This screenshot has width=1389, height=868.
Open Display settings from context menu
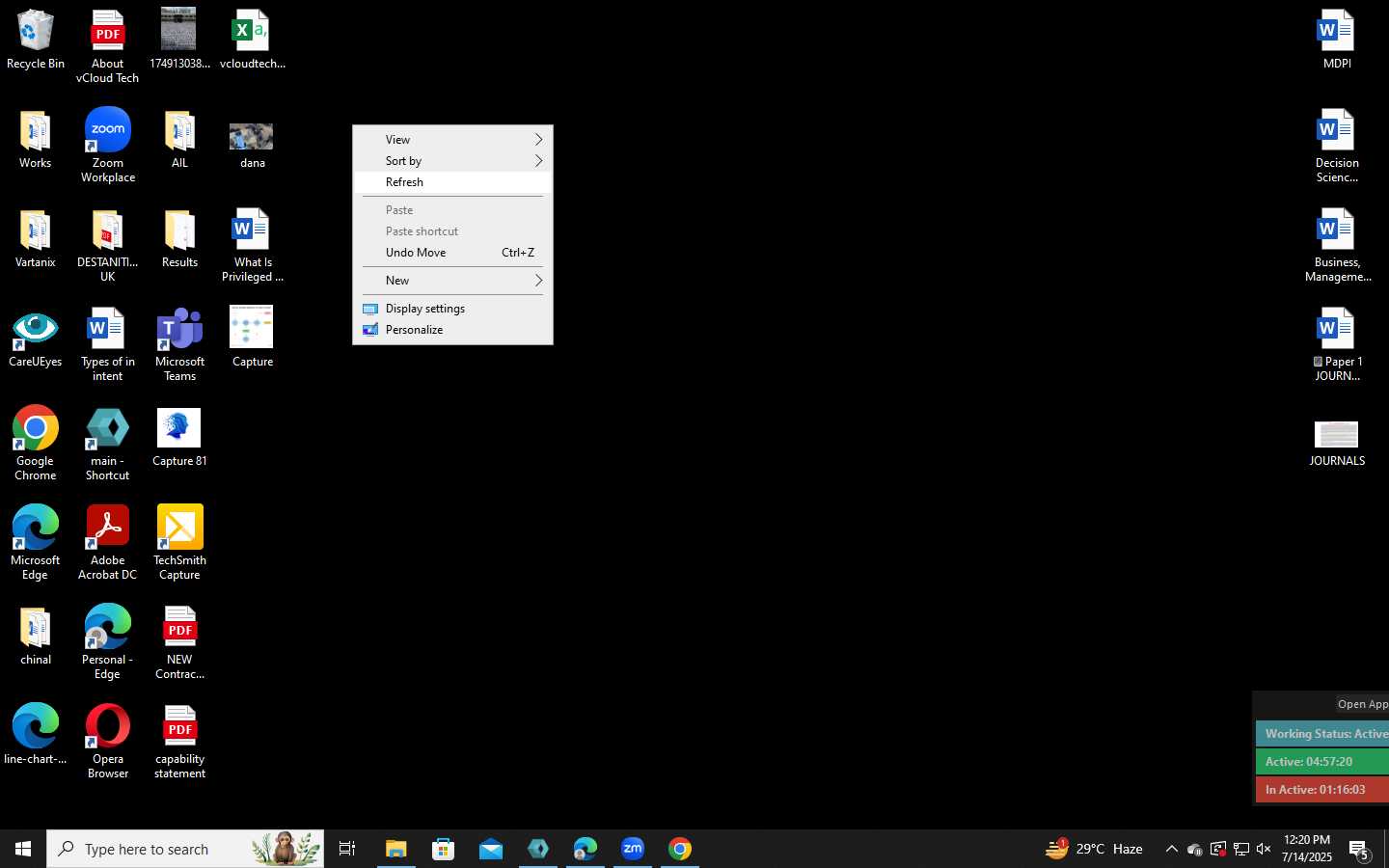452,309
